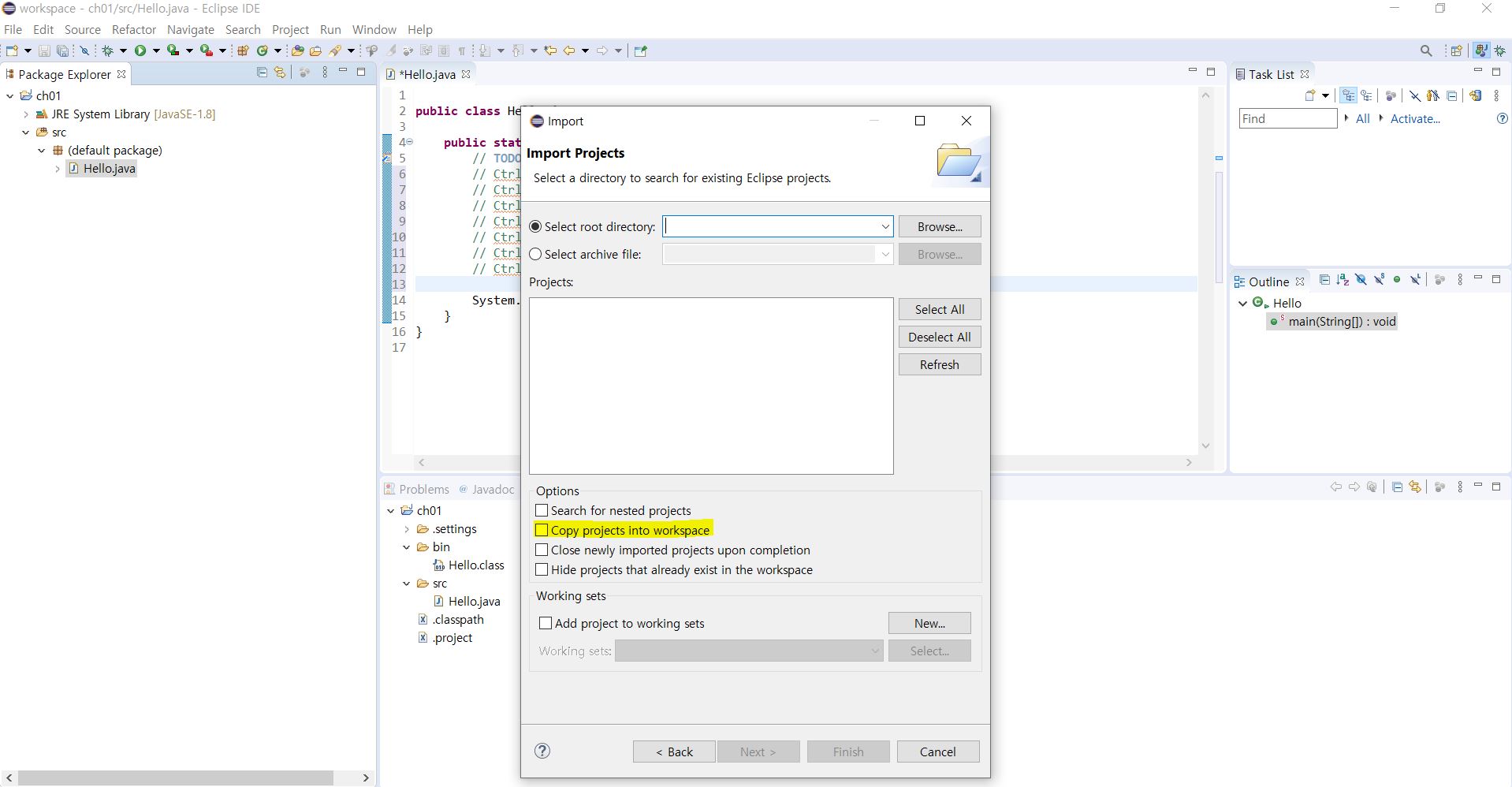Expand JRE System Library node
This screenshot has height=787, width=1512.
click(x=26, y=114)
